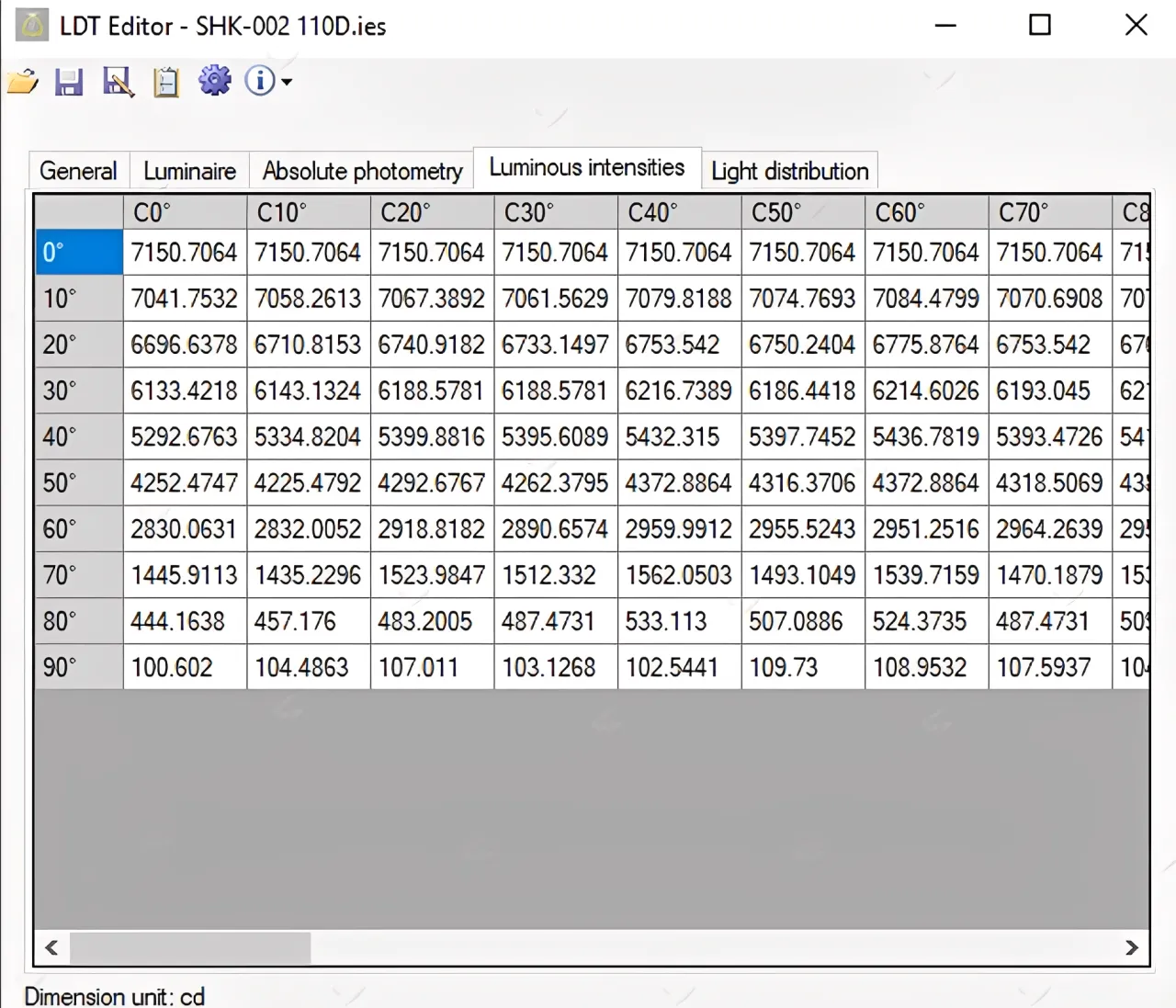This screenshot has height=1008, width=1176.
Task: Click the Save As icon with pencil
Action: [118, 81]
